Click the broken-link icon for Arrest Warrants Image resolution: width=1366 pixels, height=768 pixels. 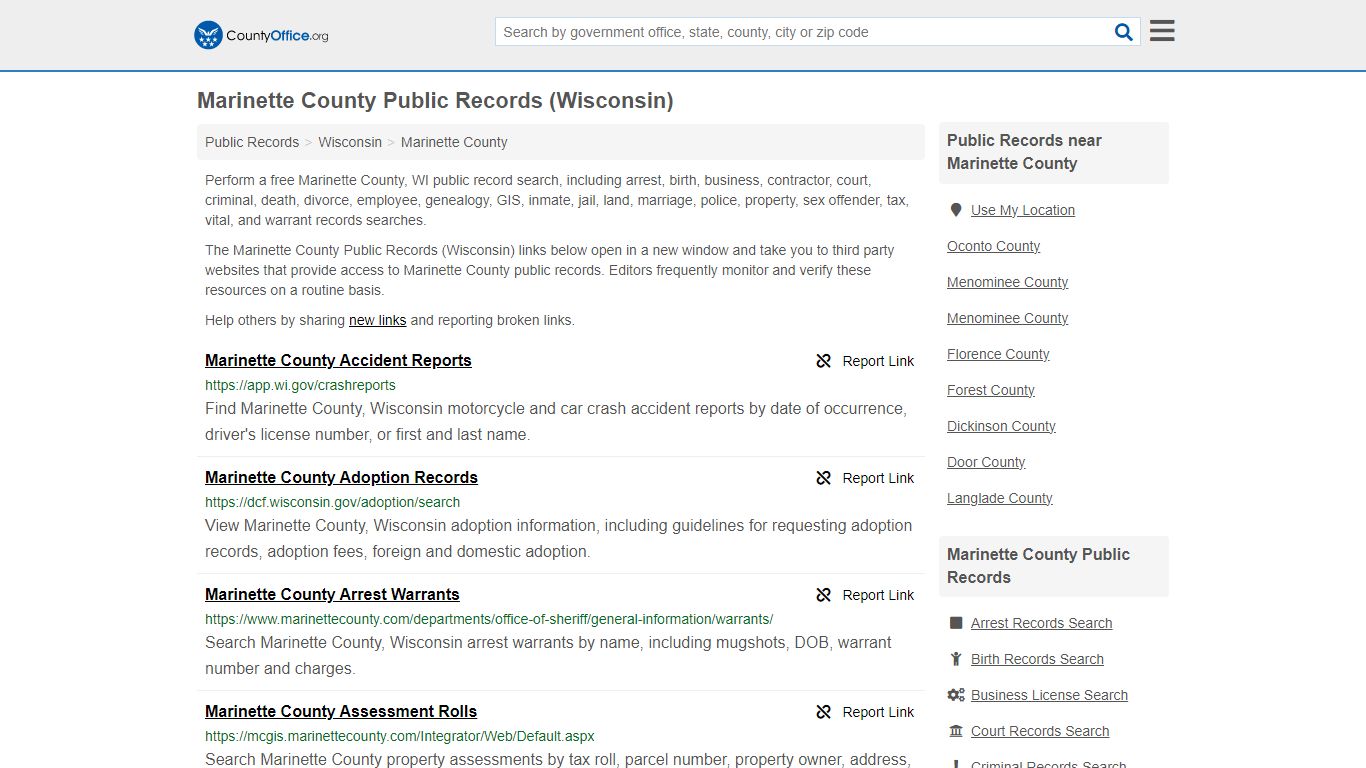pyautogui.click(x=824, y=595)
